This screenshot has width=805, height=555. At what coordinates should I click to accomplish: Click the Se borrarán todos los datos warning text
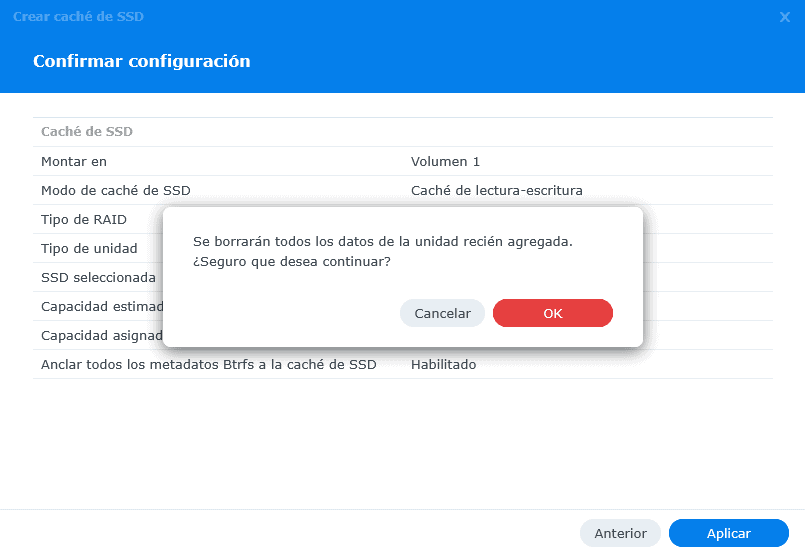[x=382, y=242]
